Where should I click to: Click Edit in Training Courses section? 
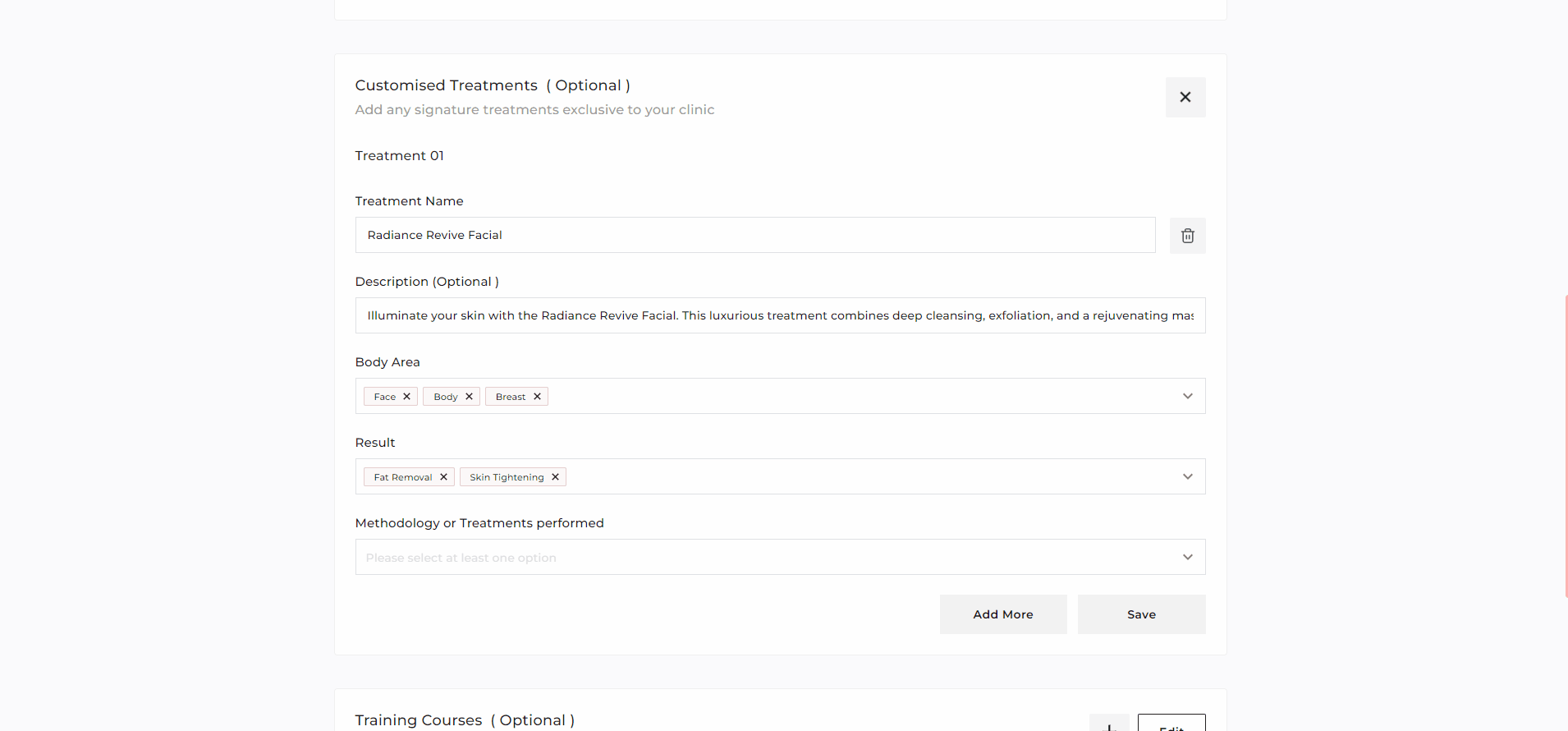1171,724
